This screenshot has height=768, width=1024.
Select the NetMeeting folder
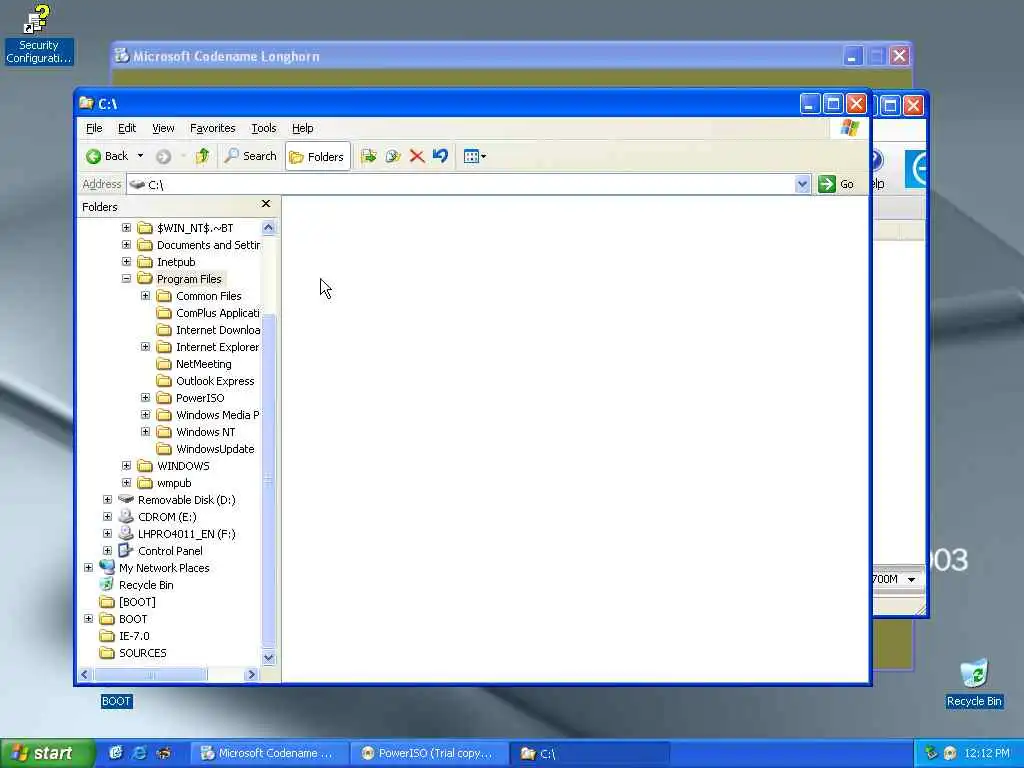204,364
